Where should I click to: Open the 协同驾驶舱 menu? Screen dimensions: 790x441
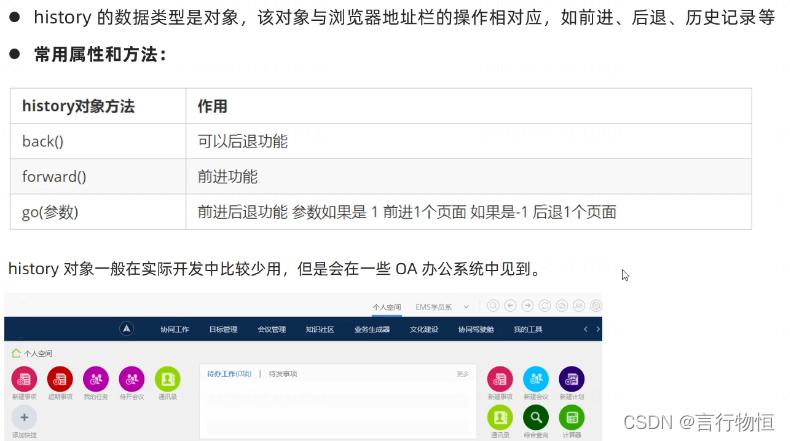[476, 329]
